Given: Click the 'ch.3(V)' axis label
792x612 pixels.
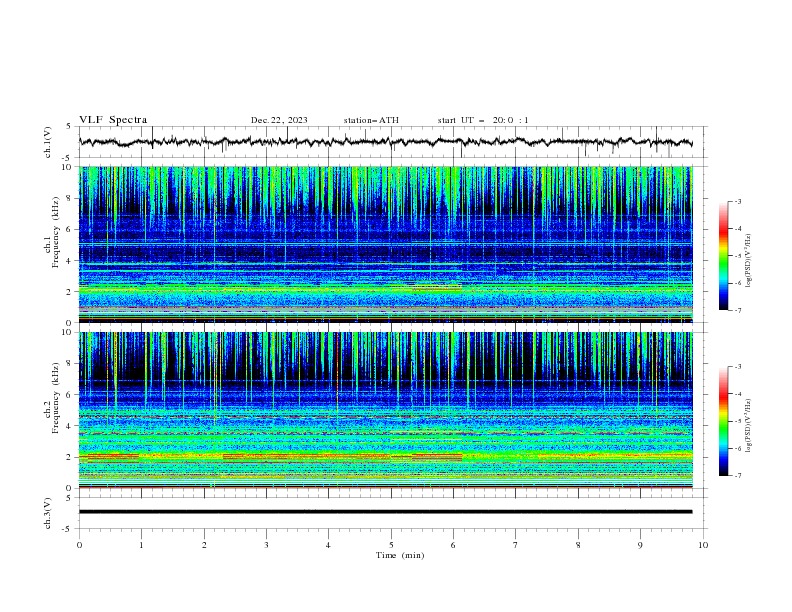Looking at the screenshot, I should pos(48,513).
